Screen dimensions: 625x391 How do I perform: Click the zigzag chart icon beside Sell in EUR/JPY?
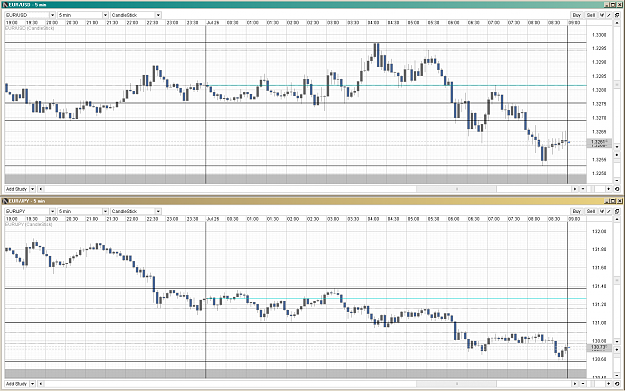click(602, 211)
